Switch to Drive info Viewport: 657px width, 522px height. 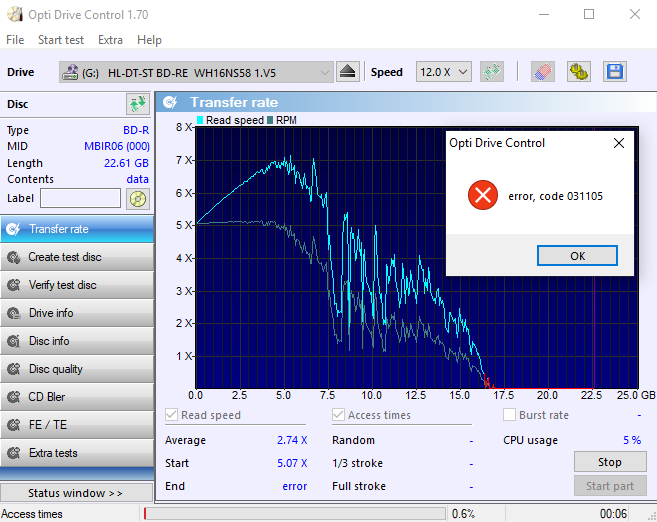coord(77,313)
